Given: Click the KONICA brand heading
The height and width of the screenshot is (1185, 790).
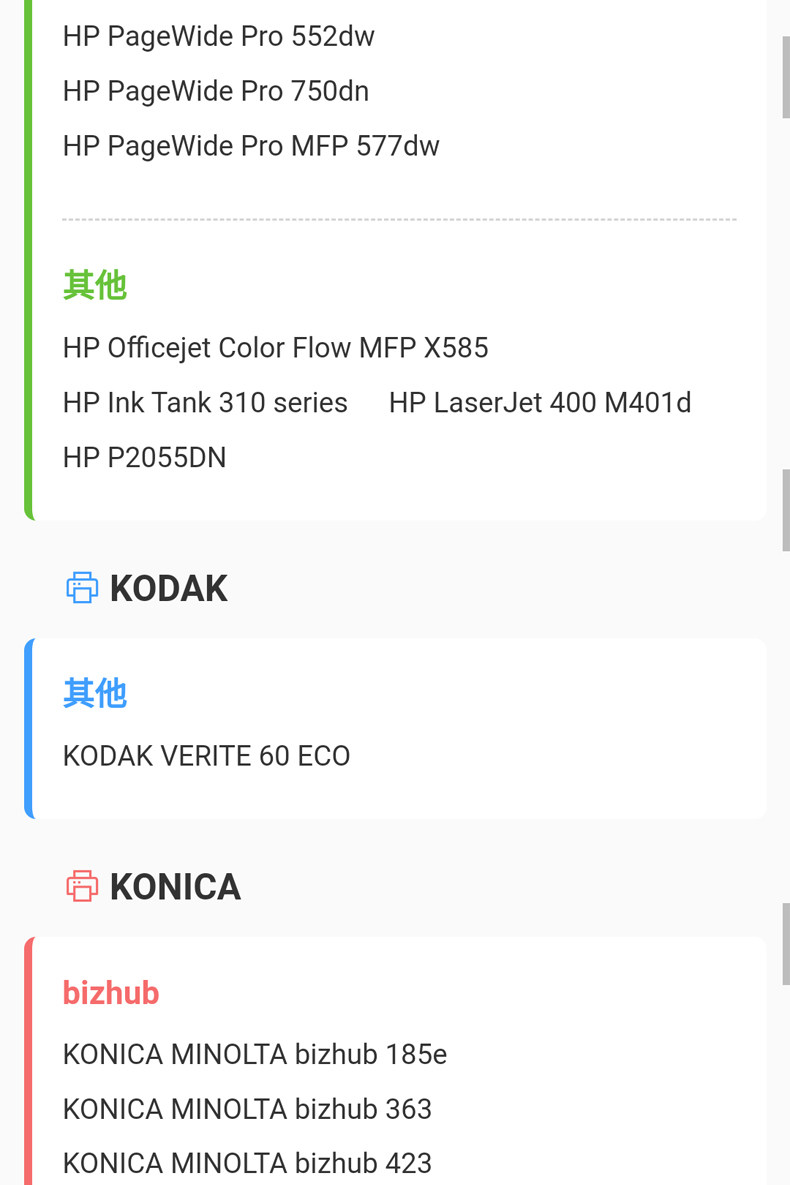Looking at the screenshot, I should tap(175, 887).
